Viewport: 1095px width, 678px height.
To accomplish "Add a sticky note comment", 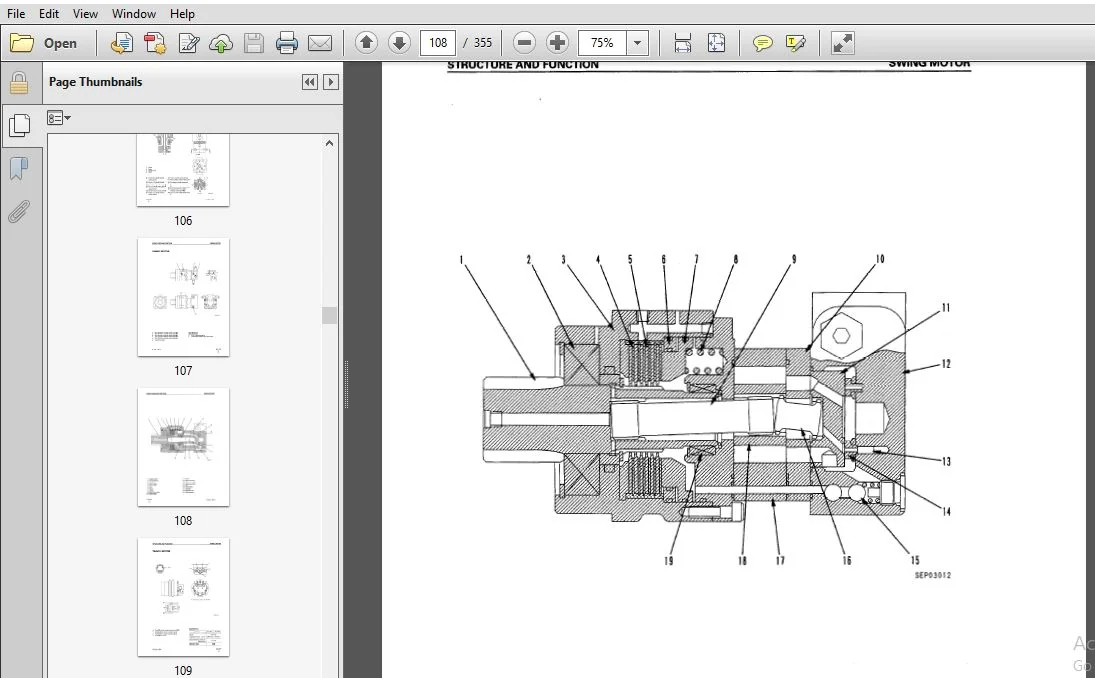I will 763,43.
